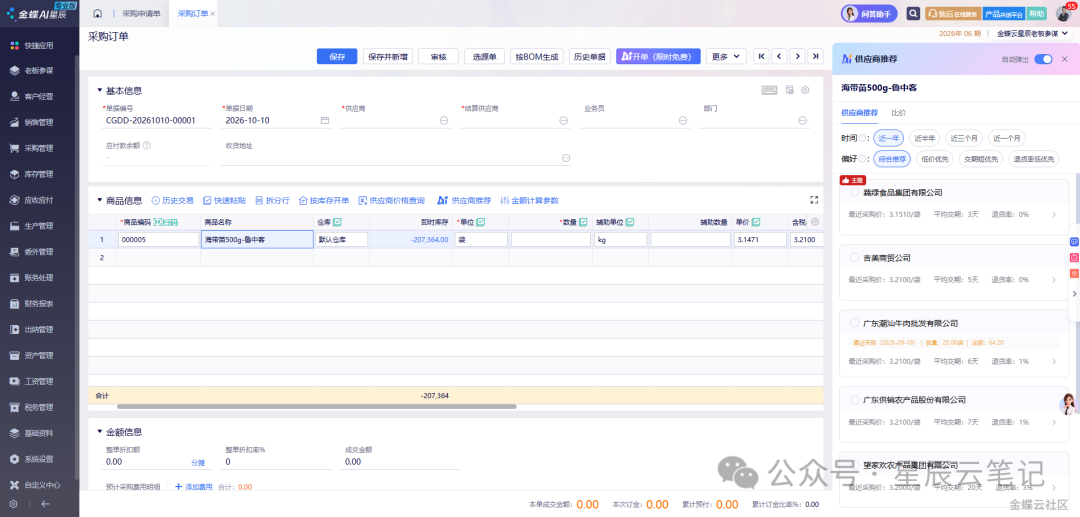The height and width of the screenshot is (517, 1080).
Task: Open 客户经营 module in sidebar
Action: pyautogui.click(x=39, y=97)
